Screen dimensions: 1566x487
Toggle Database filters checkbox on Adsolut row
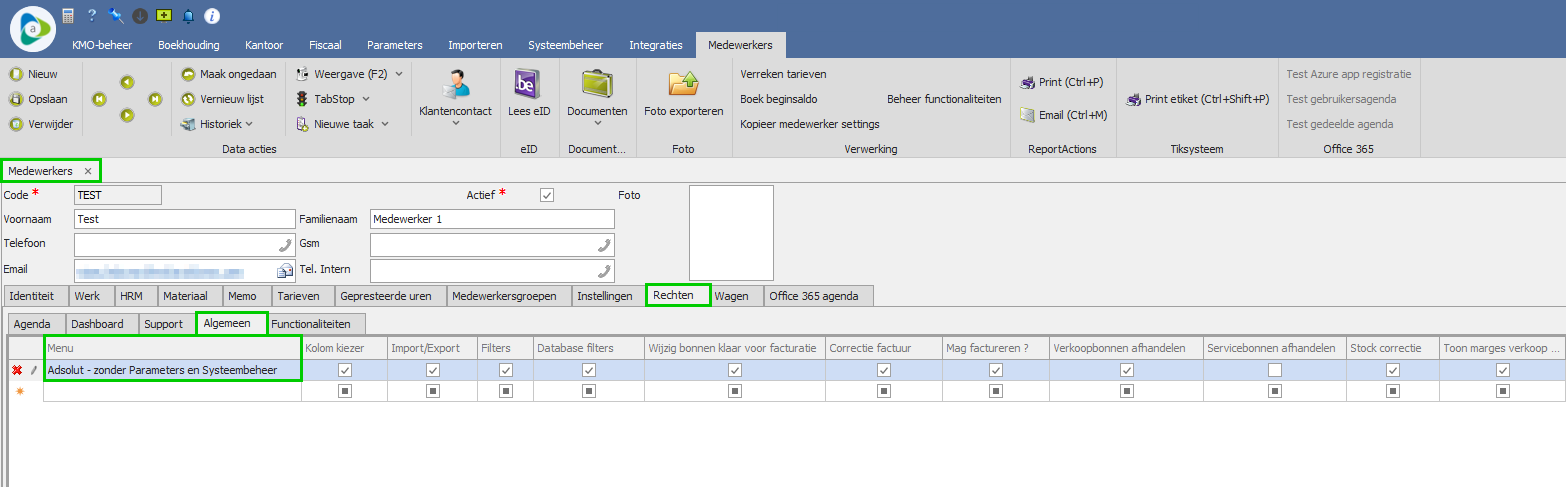tap(588, 370)
